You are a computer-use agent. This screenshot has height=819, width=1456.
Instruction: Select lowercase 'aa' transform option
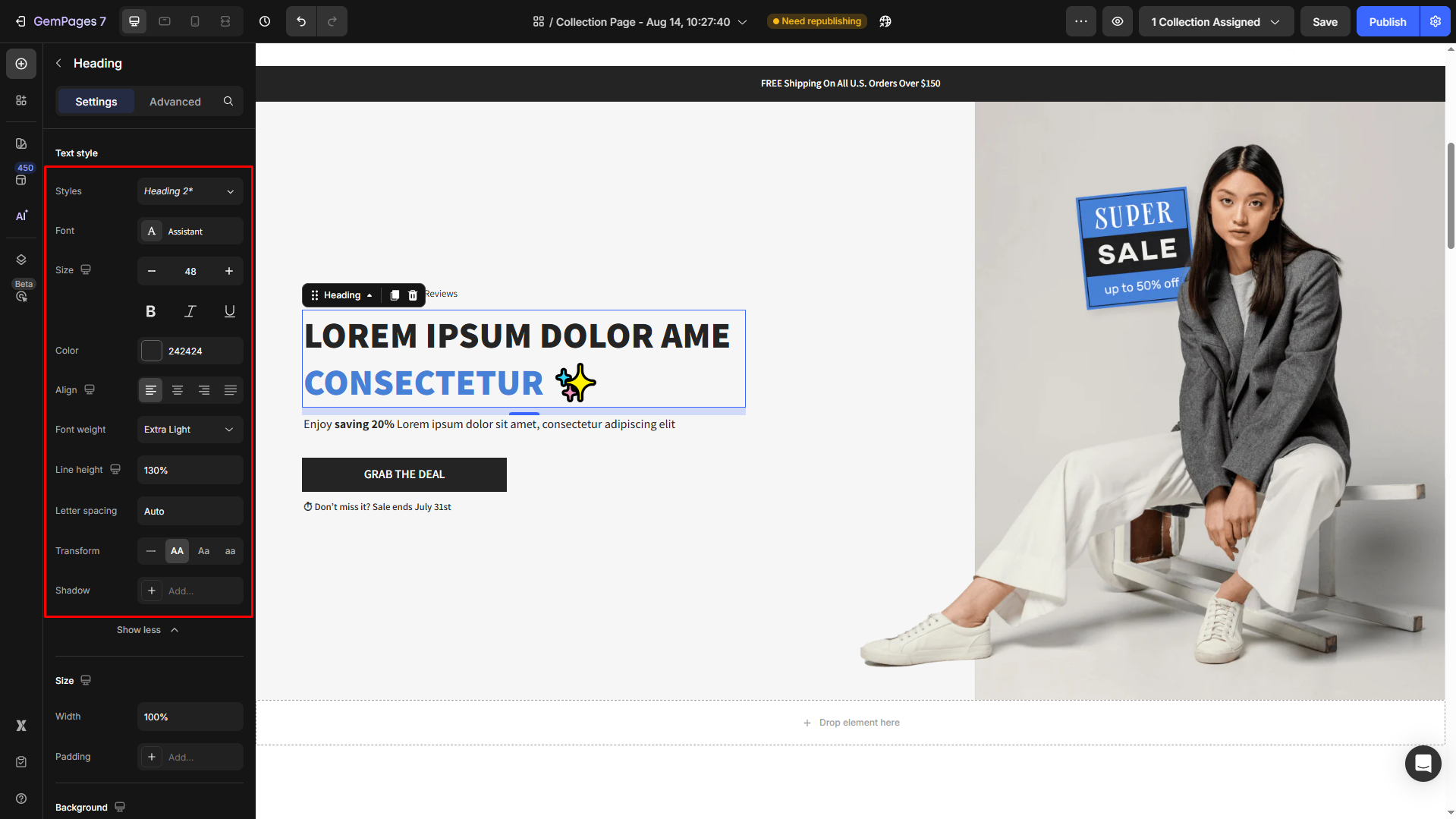230,551
